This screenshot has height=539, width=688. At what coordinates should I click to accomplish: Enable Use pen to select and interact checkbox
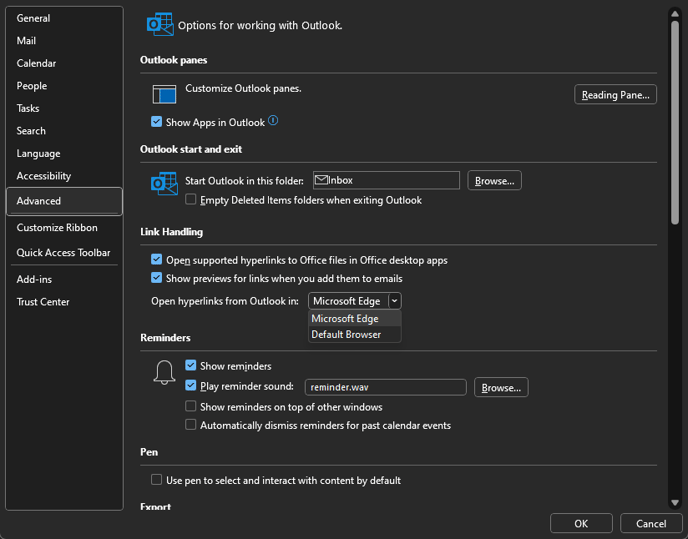156,479
